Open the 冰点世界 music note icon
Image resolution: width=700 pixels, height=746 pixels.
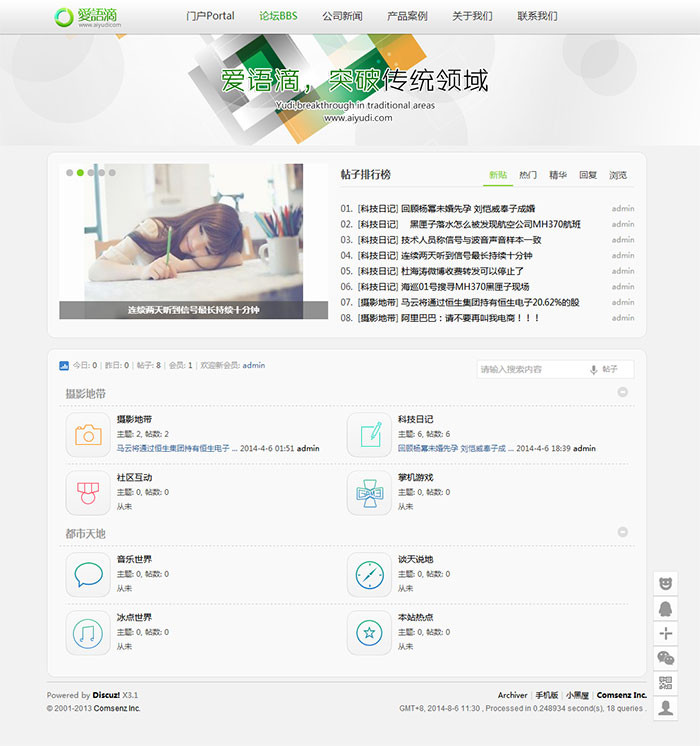point(88,633)
